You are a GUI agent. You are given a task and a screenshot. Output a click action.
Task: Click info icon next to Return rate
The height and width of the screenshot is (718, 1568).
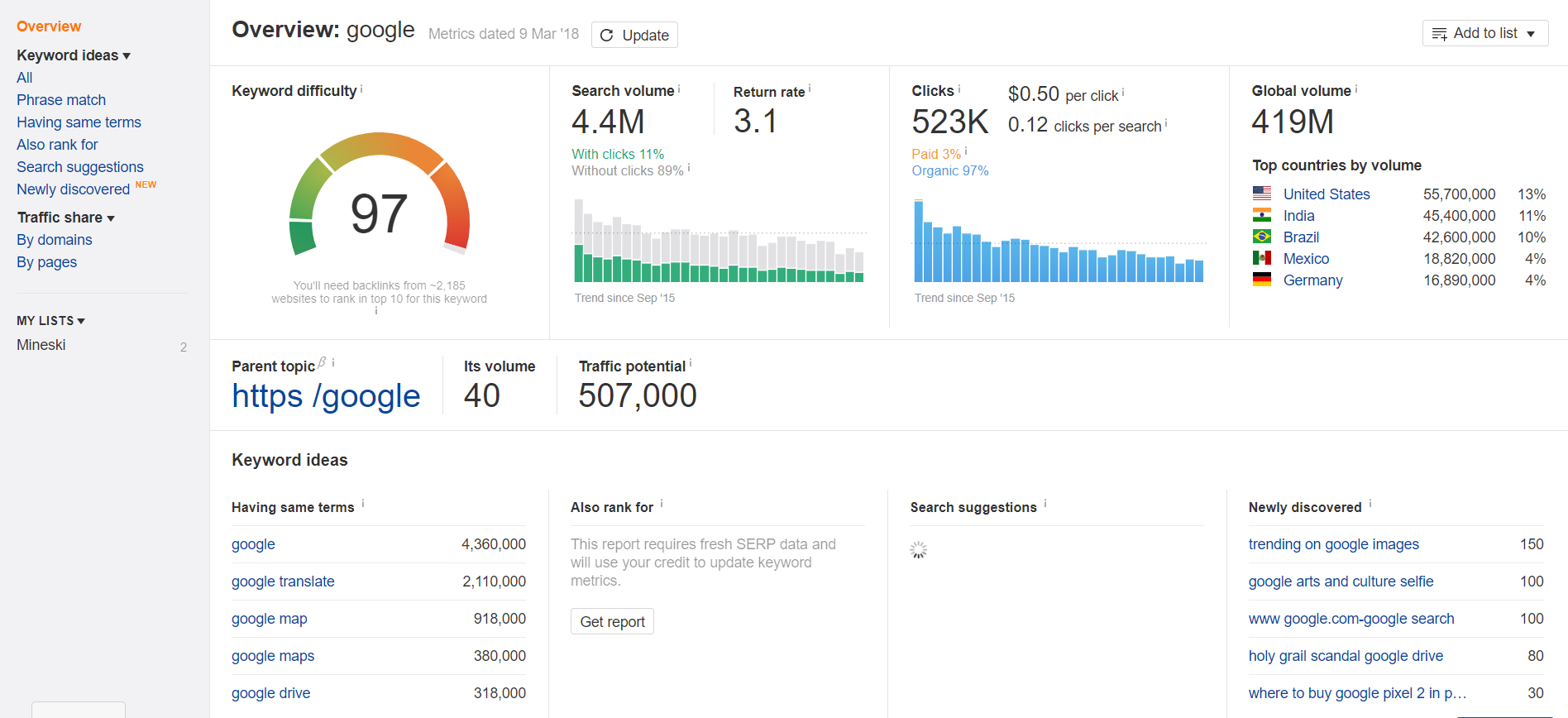click(810, 89)
